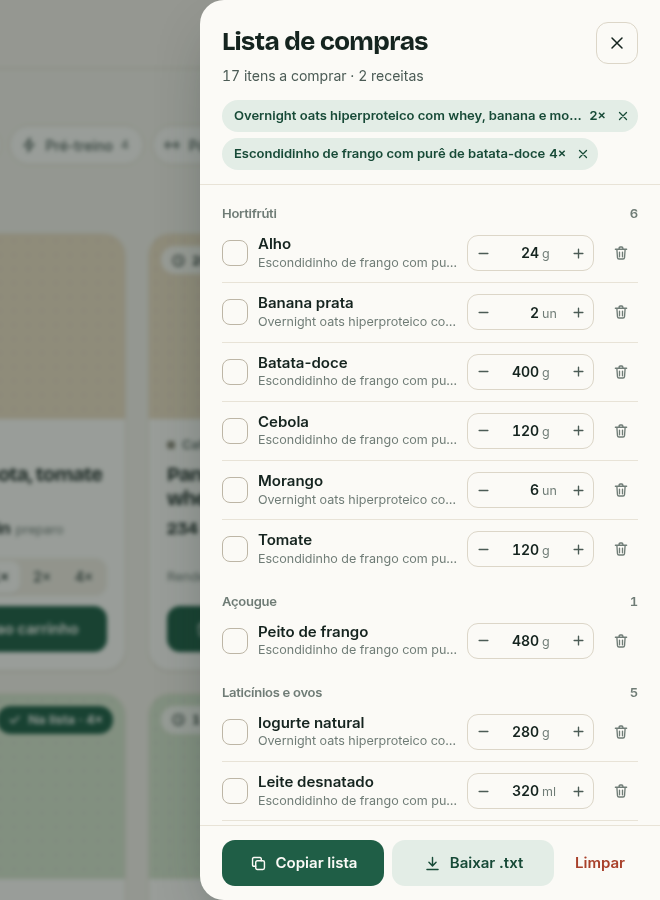The height and width of the screenshot is (900, 660).
Task: Check off Alho as bought
Action: pyautogui.click(x=235, y=253)
